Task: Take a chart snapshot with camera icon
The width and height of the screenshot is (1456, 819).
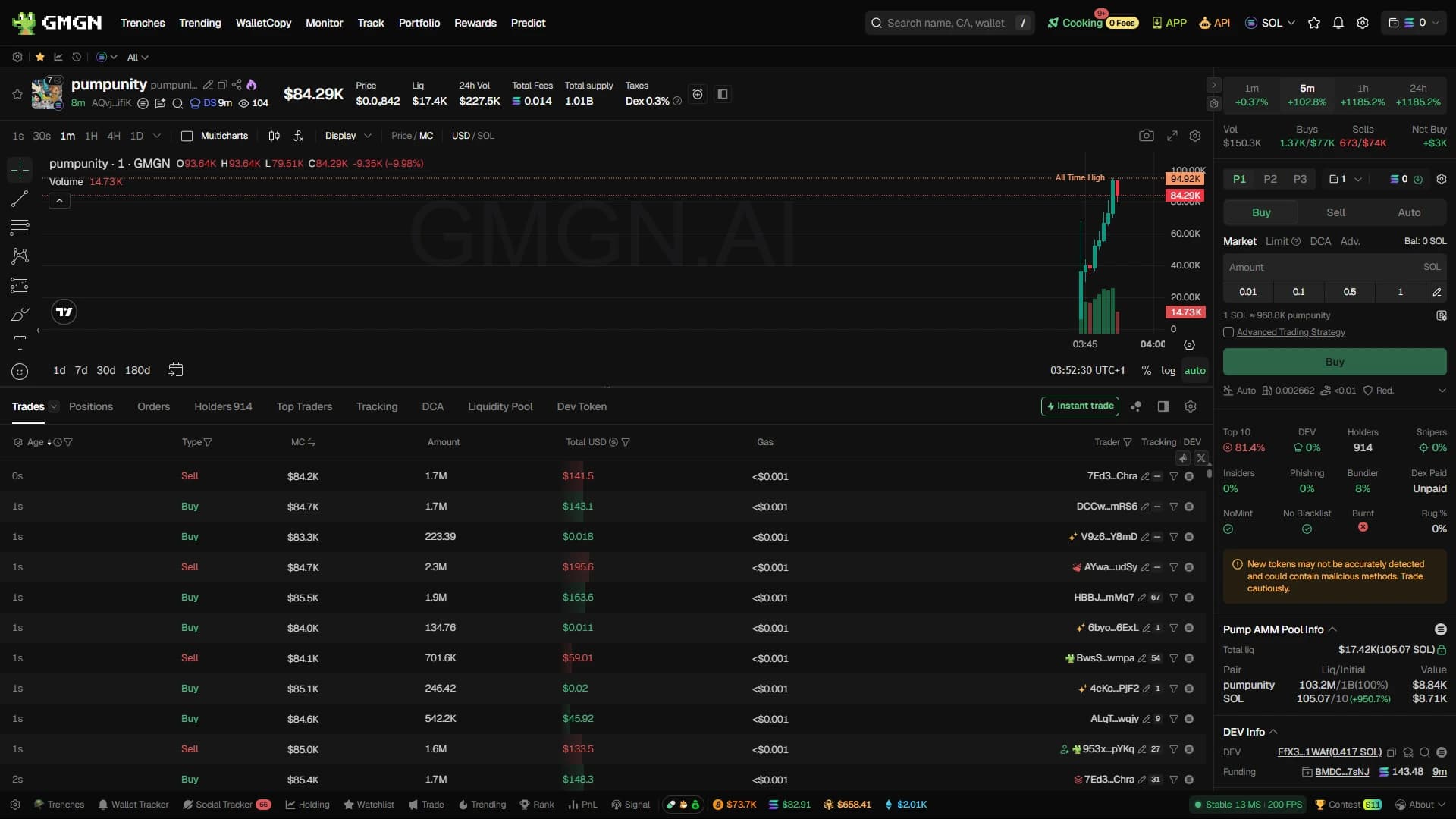Action: pos(1147,136)
